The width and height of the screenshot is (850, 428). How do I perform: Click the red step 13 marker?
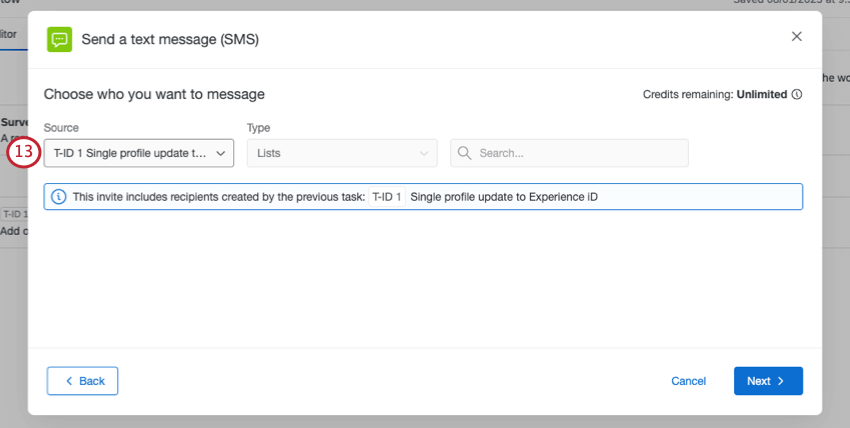[25, 153]
